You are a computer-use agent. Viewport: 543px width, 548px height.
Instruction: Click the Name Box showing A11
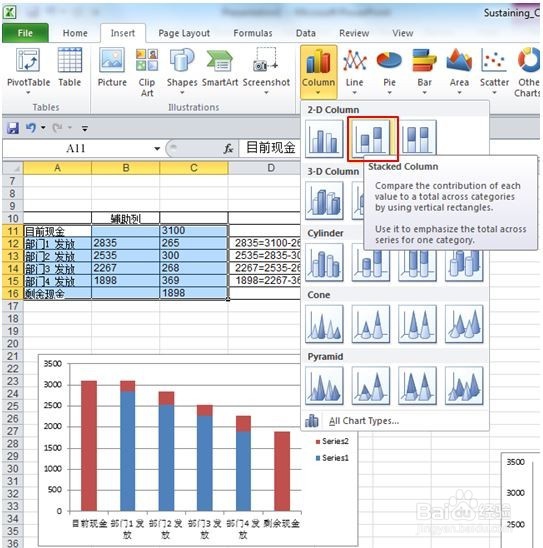coord(76,148)
